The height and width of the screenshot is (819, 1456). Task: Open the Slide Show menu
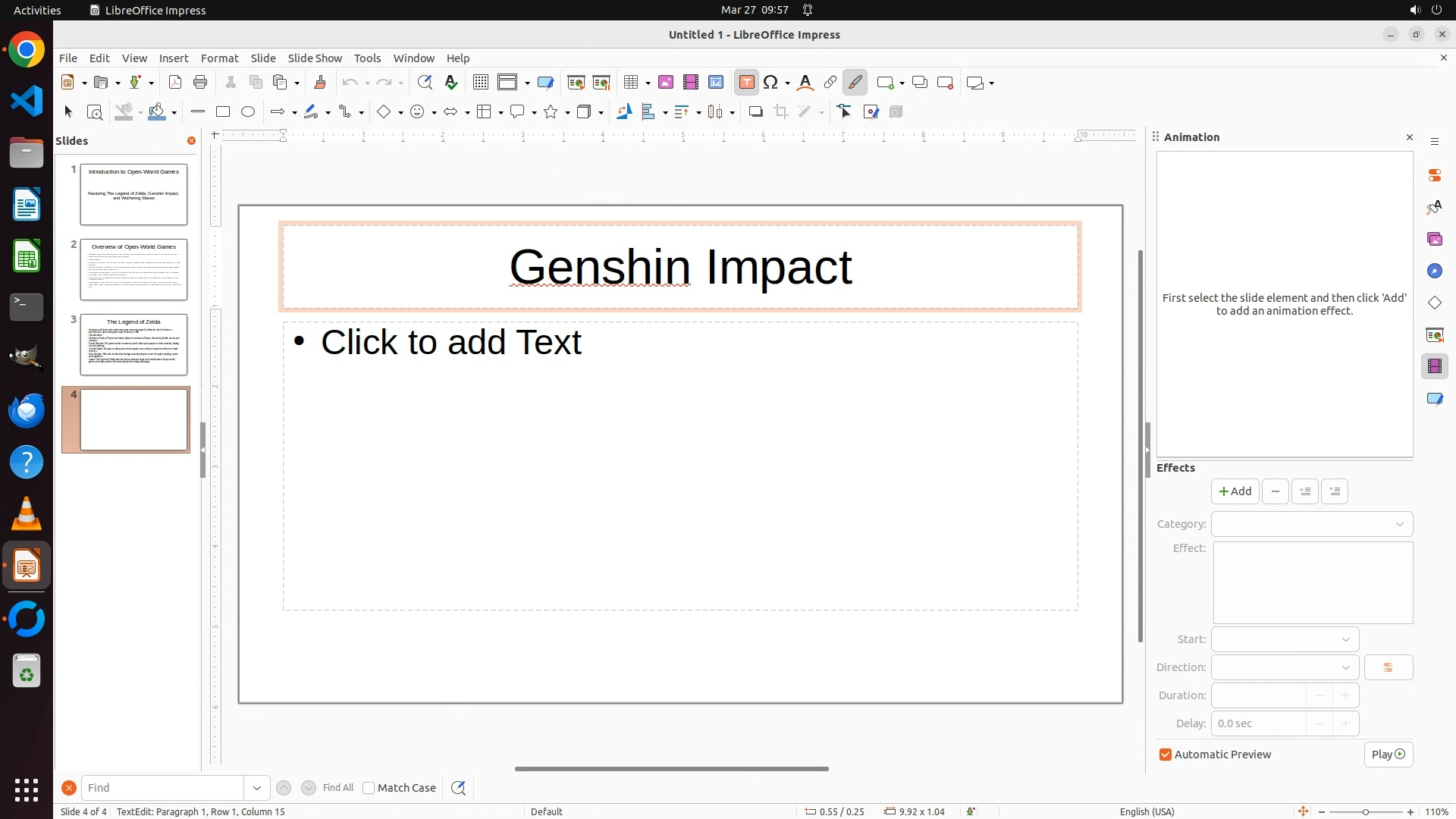click(x=315, y=58)
